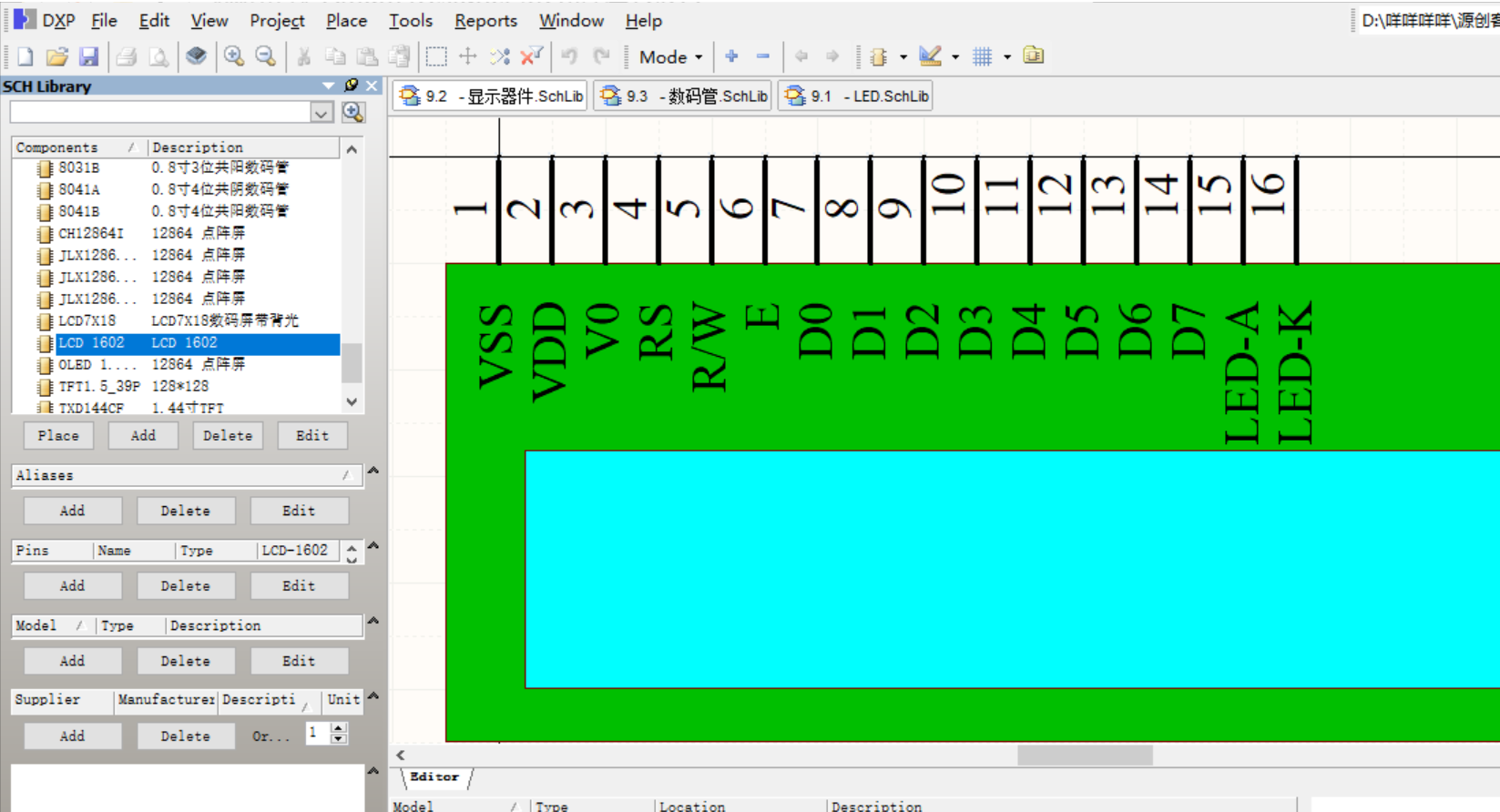The height and width of the screenshot is (812, 1500).
Task: Click the Edit button in Pins section
Action: coord(299,586)
